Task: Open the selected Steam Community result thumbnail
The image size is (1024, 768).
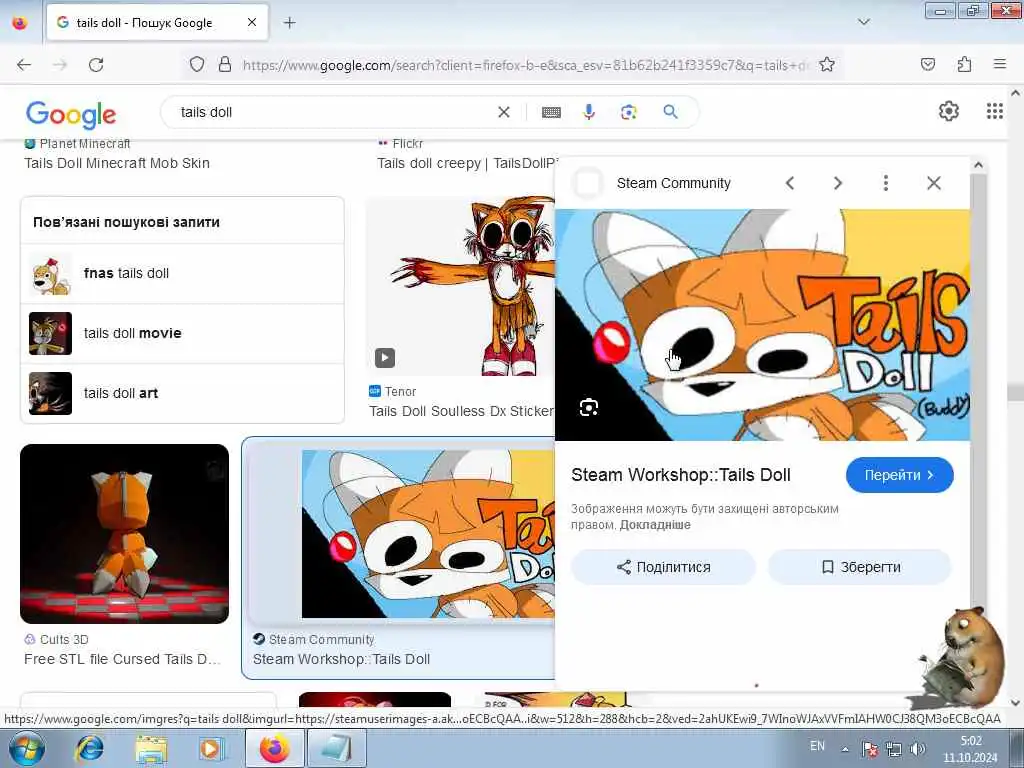Action: pos(428,534)
